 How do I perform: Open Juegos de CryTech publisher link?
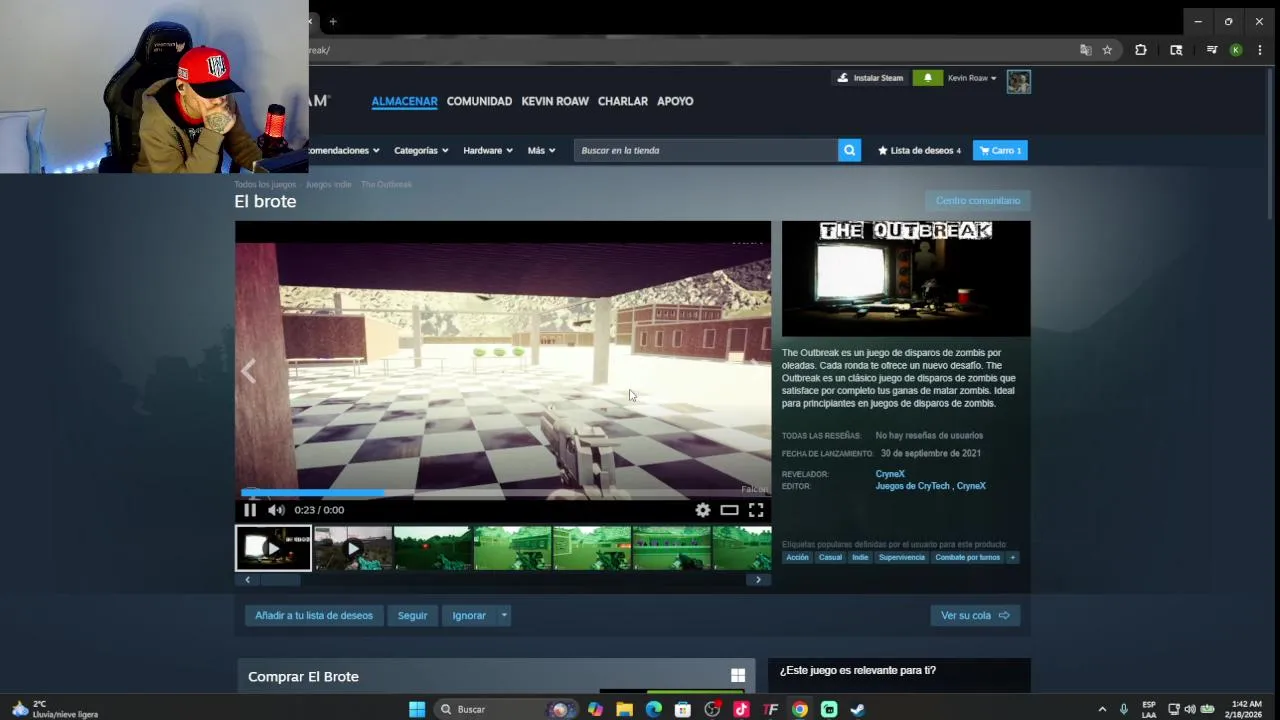912,486
